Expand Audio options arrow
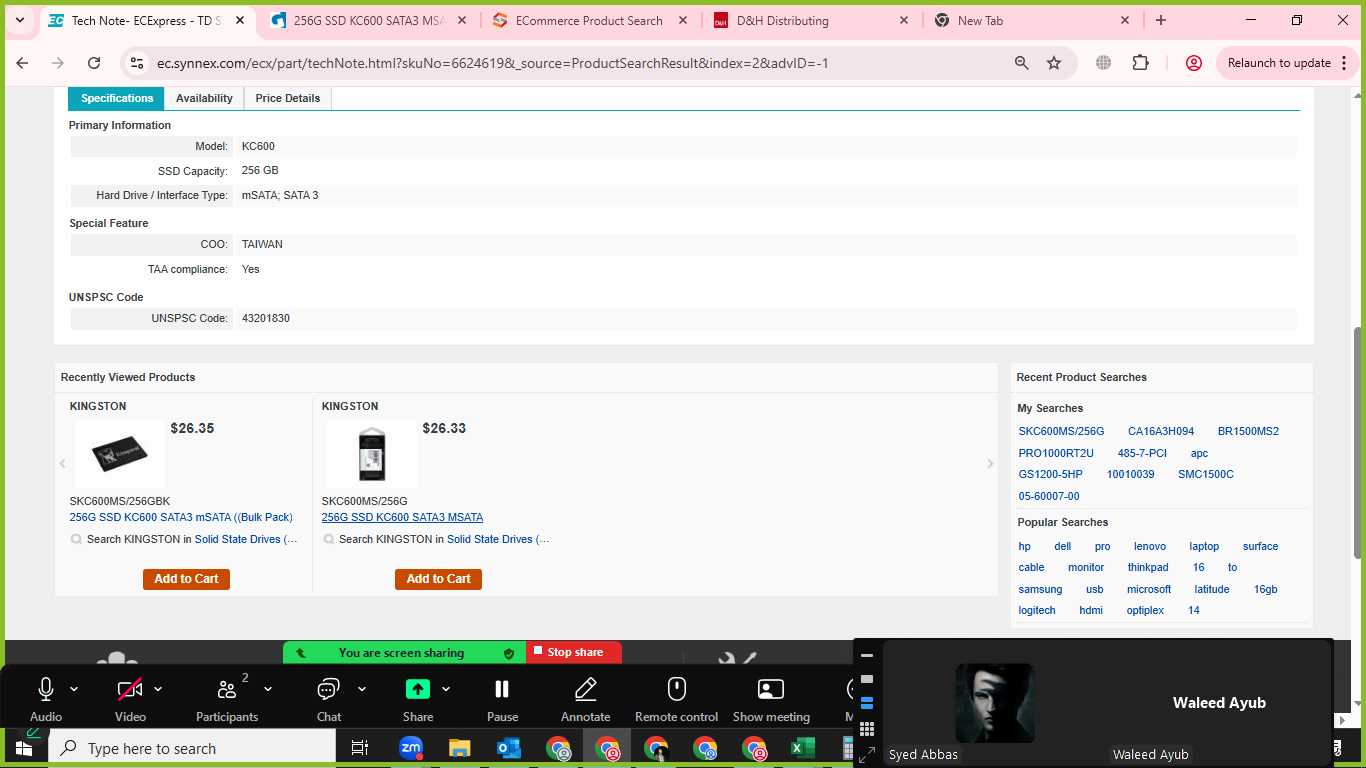 point(74,689)
